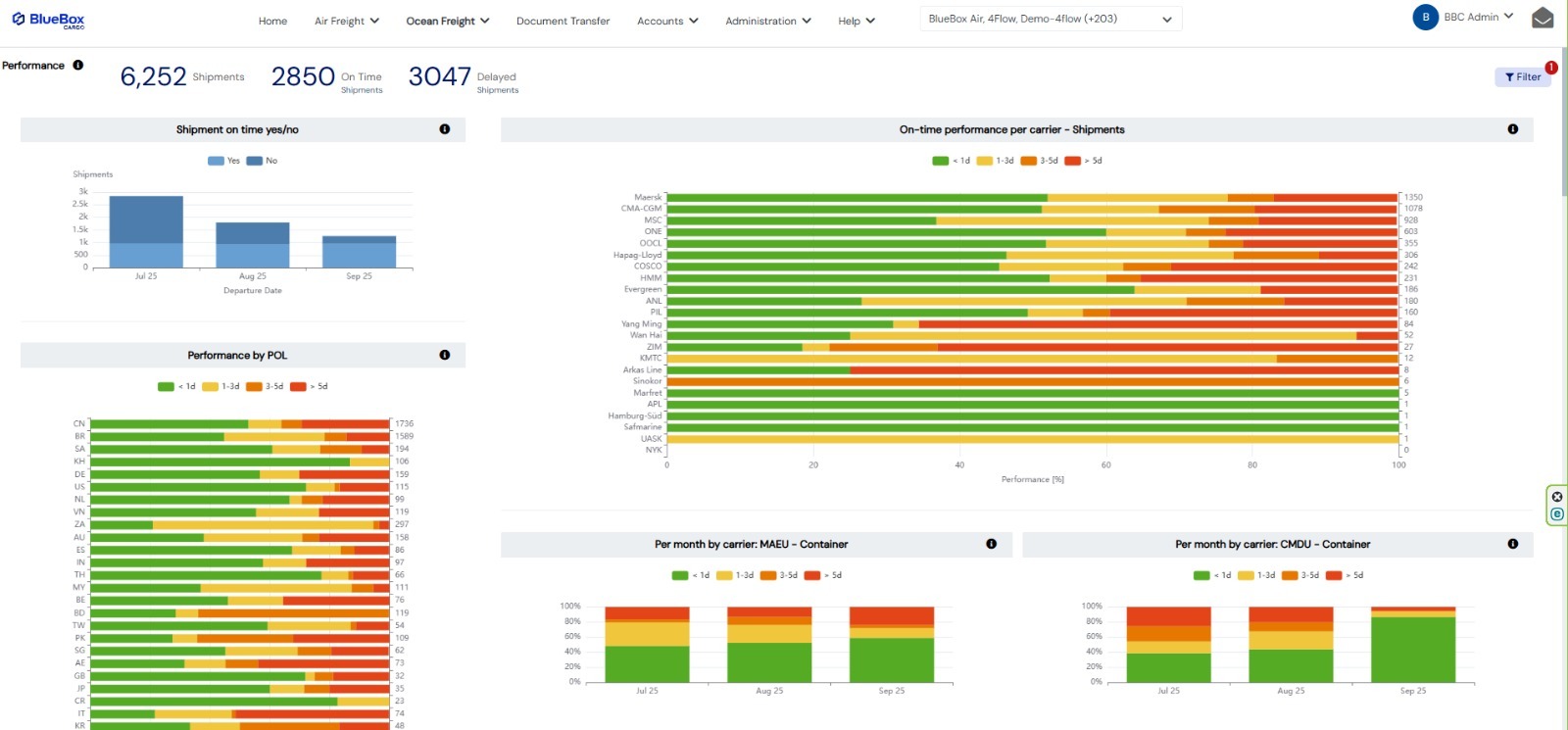Expand the Ocean Freight dropdown menu
Viewport: 1568px width, 730px height.
[447, 21]
